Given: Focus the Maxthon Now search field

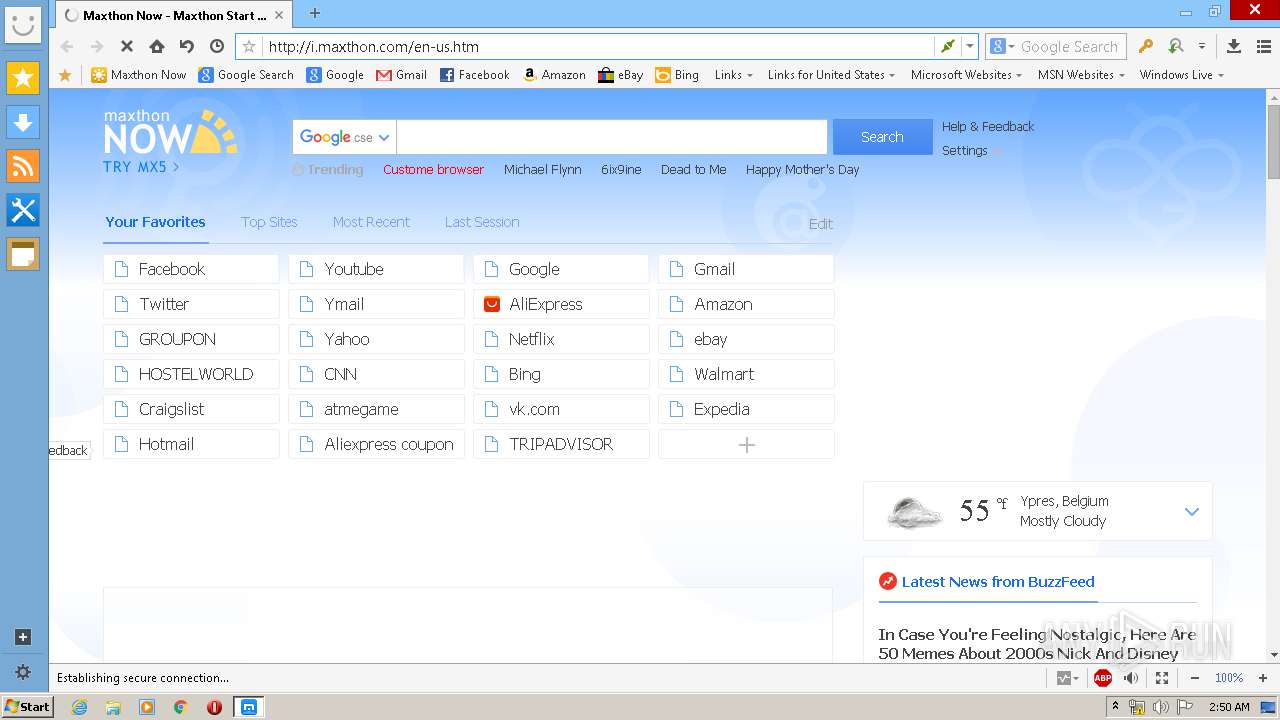Looking at the screenshot, I should click(x=611, y=137).
